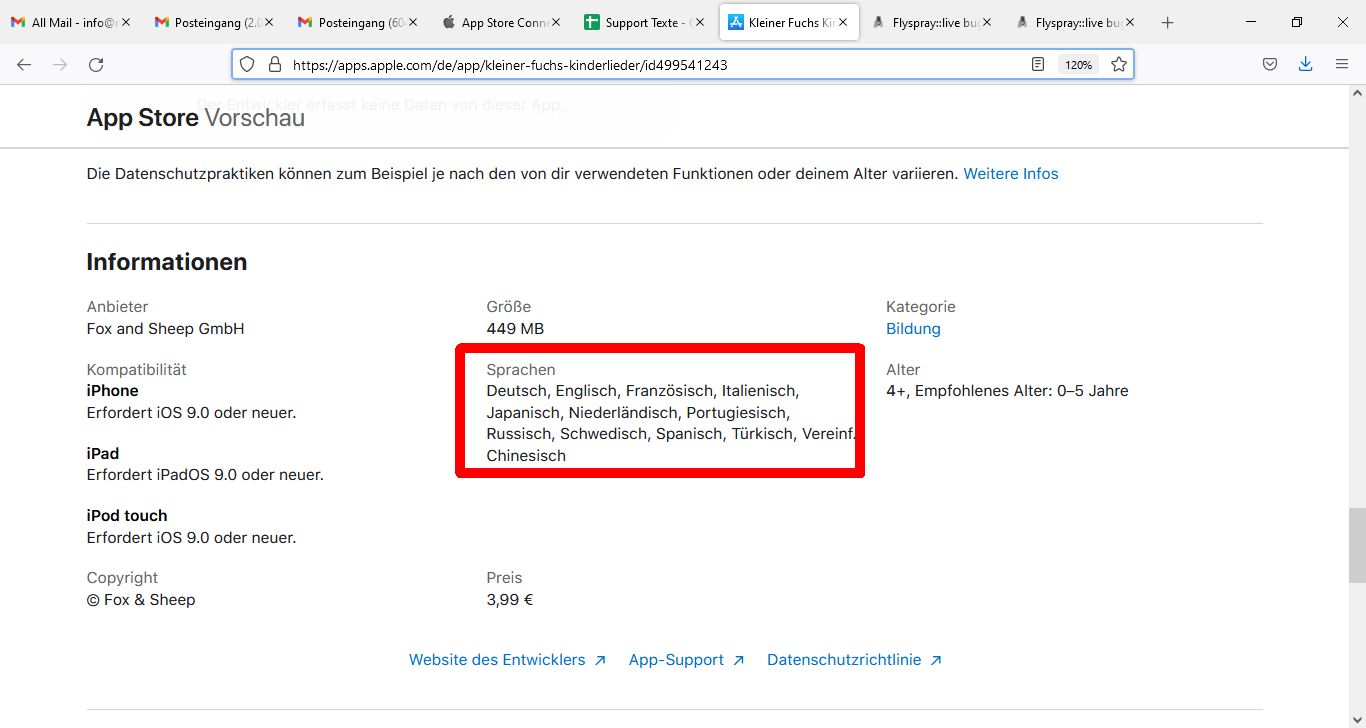Click the iPad compatibility label

(x=103, y=454)
